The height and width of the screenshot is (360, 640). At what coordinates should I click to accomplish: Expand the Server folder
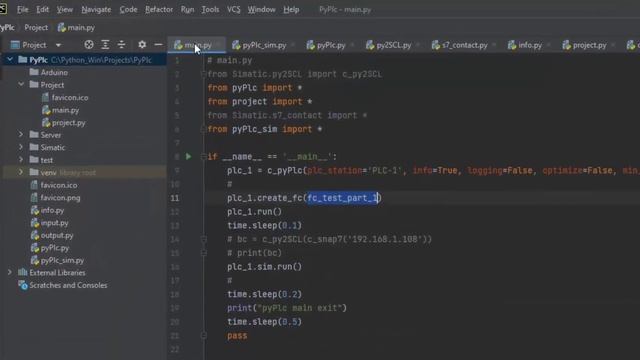click(21, 134)
